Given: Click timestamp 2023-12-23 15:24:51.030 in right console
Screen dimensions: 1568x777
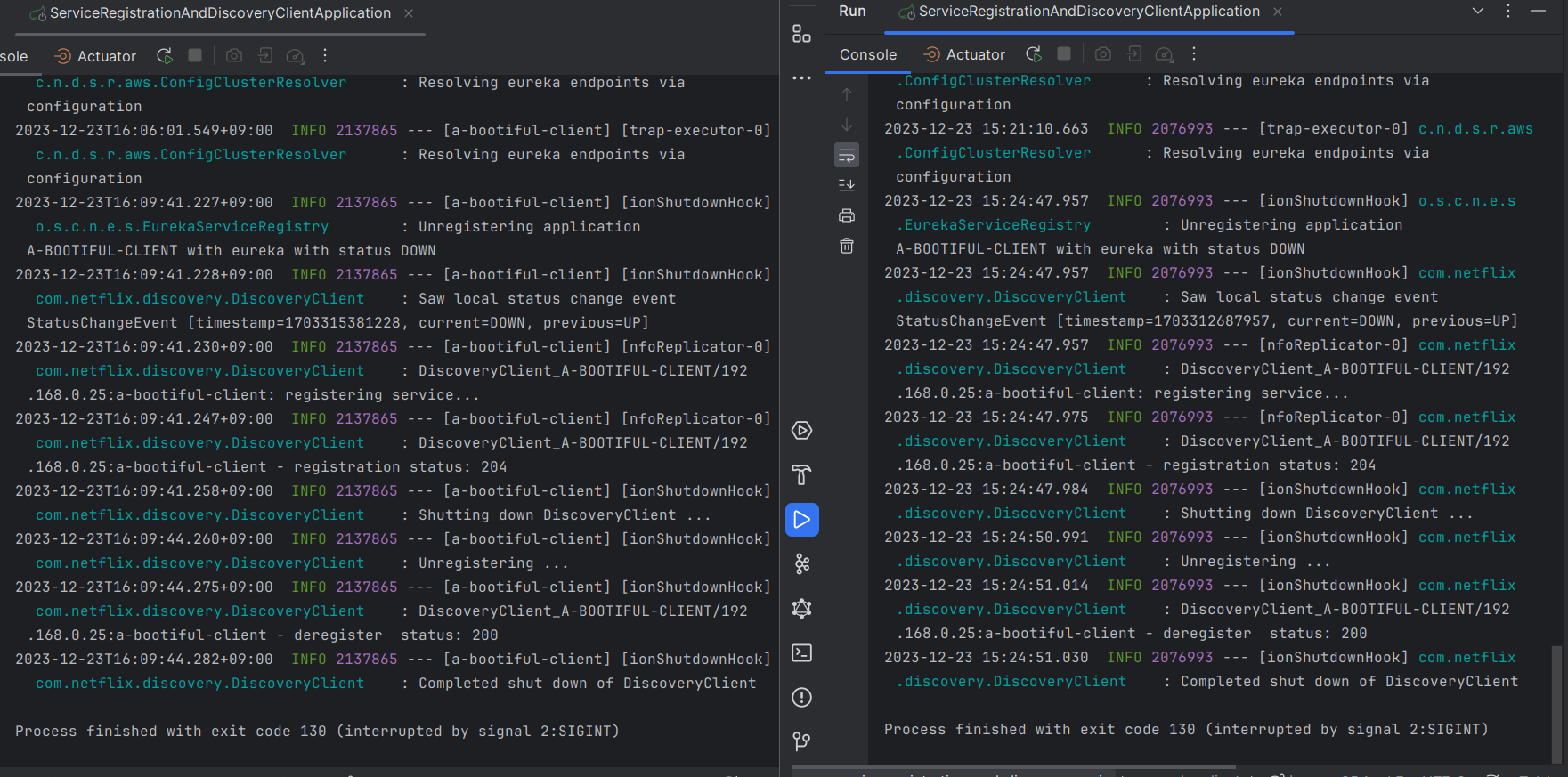Looking at the screenshot, I should 987,658.
